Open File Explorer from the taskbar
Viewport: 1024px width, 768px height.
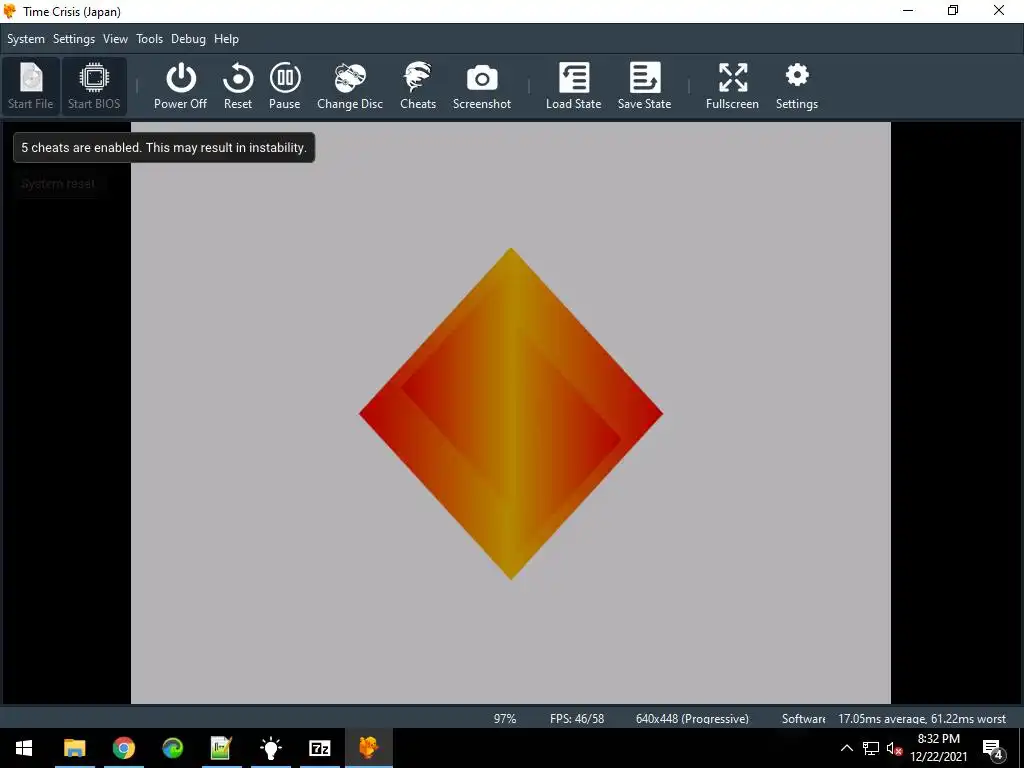tap(74, 748)
